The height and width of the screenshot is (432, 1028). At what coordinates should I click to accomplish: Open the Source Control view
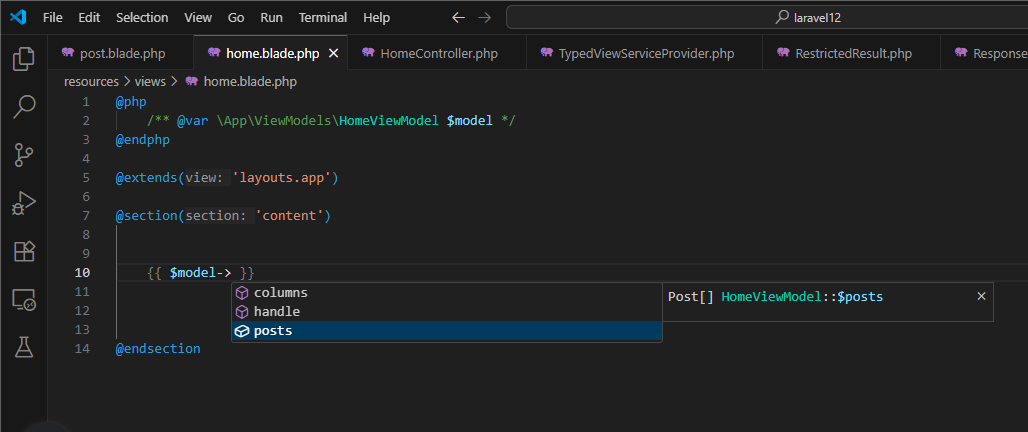(x=24, y=155)
